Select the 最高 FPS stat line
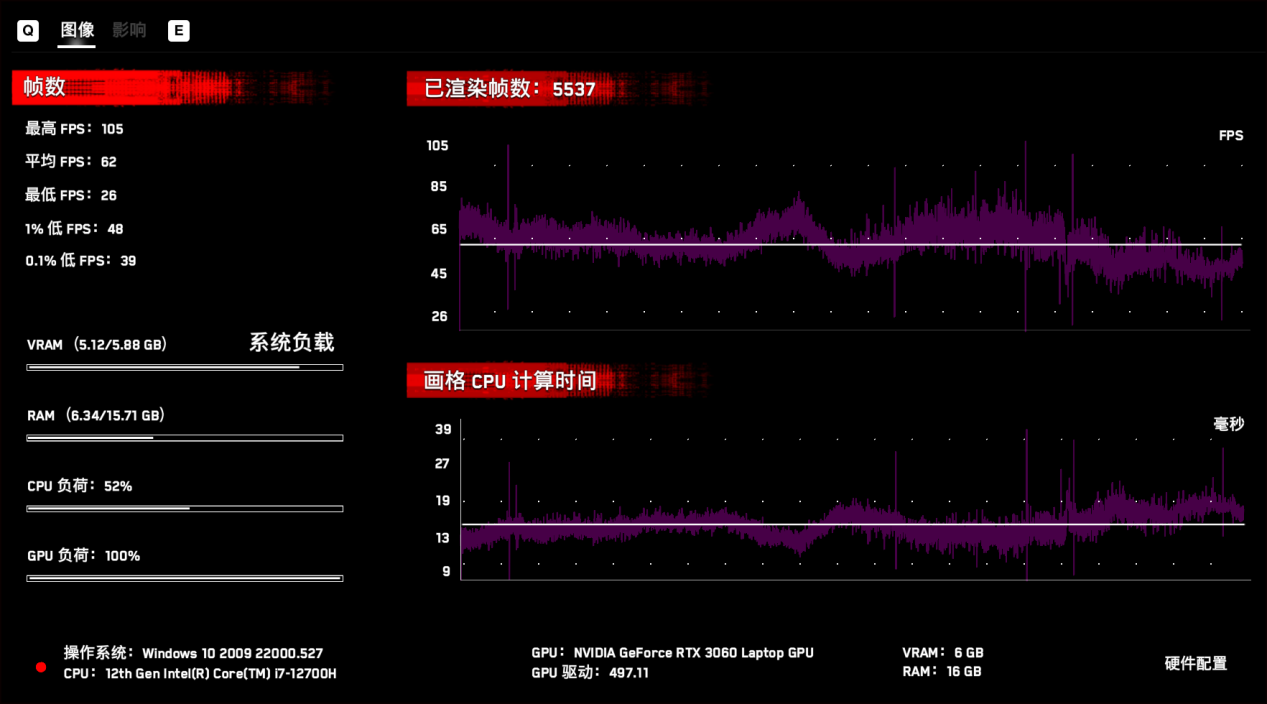 tap(74, 129)
